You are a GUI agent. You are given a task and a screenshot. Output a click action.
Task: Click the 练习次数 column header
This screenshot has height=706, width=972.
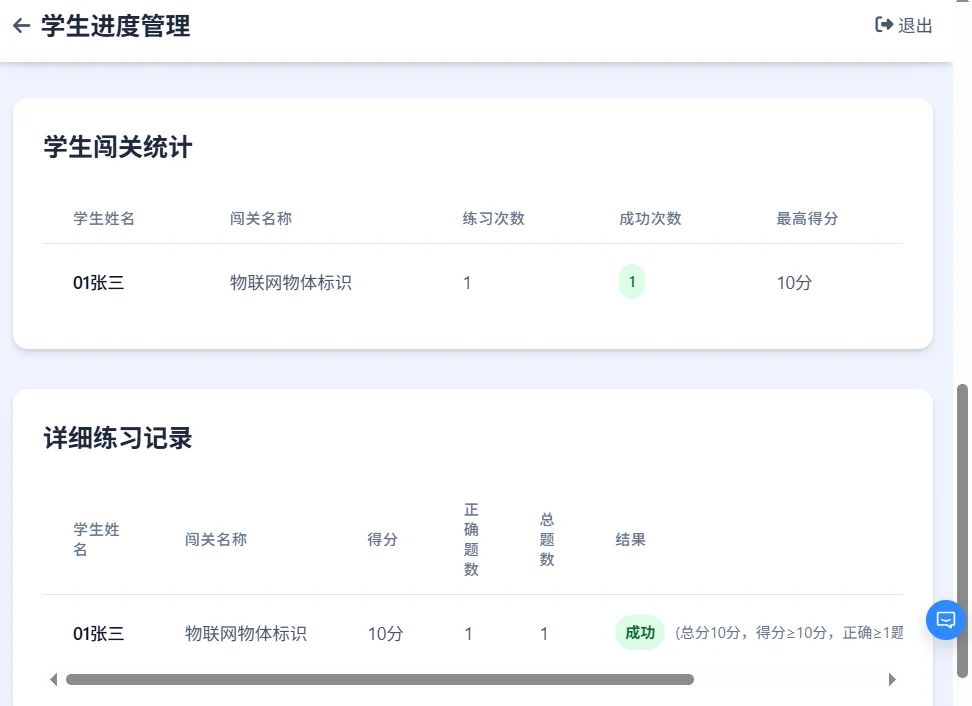coord(494,218)
